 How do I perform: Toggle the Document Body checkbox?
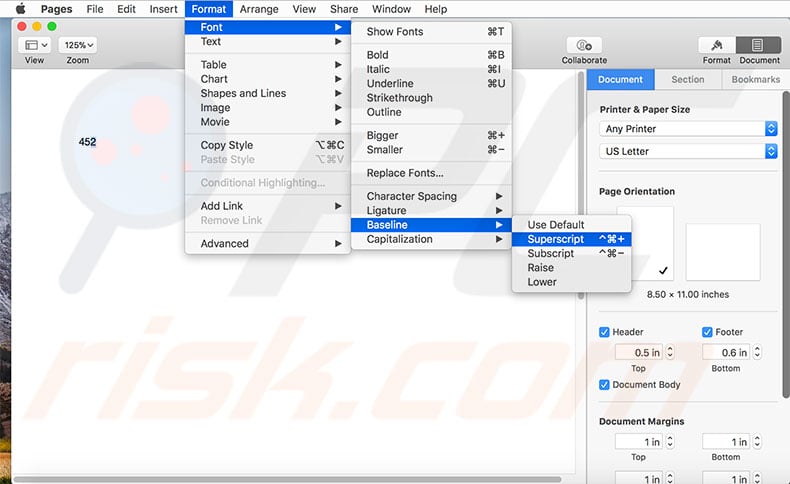click(x=605, y=385)
